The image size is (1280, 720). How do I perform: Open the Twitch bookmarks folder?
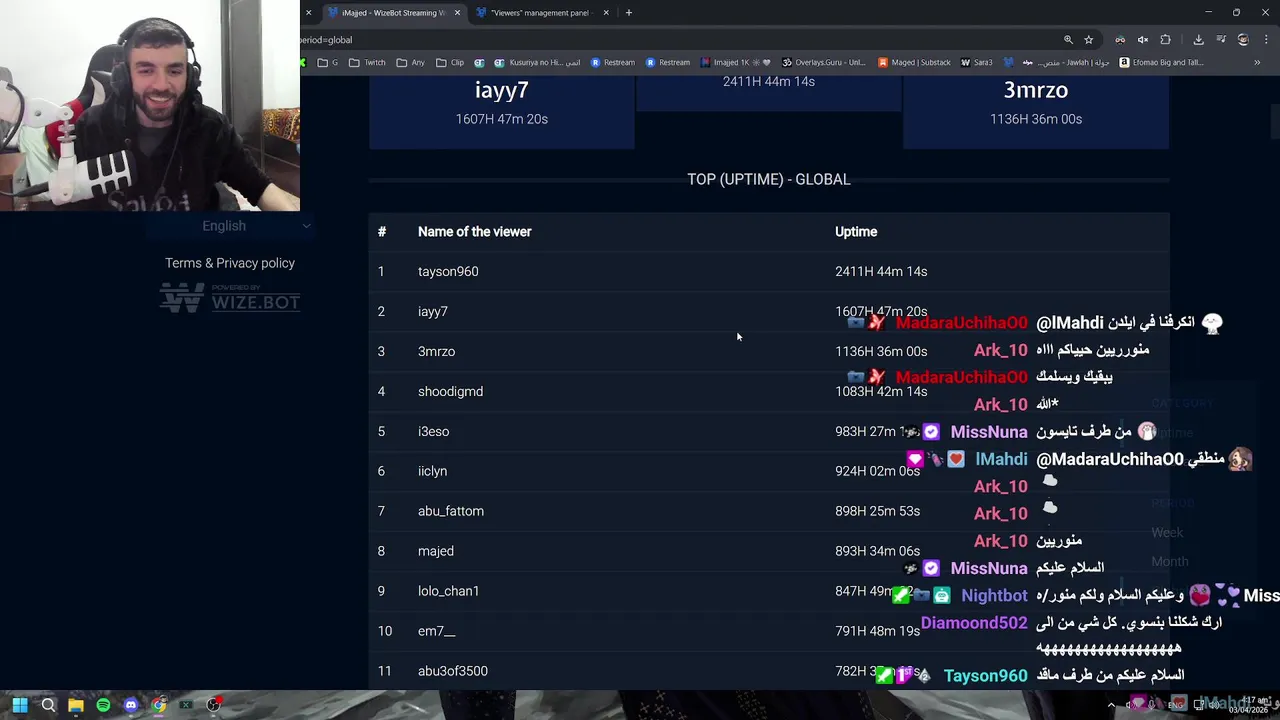[367, 62]
